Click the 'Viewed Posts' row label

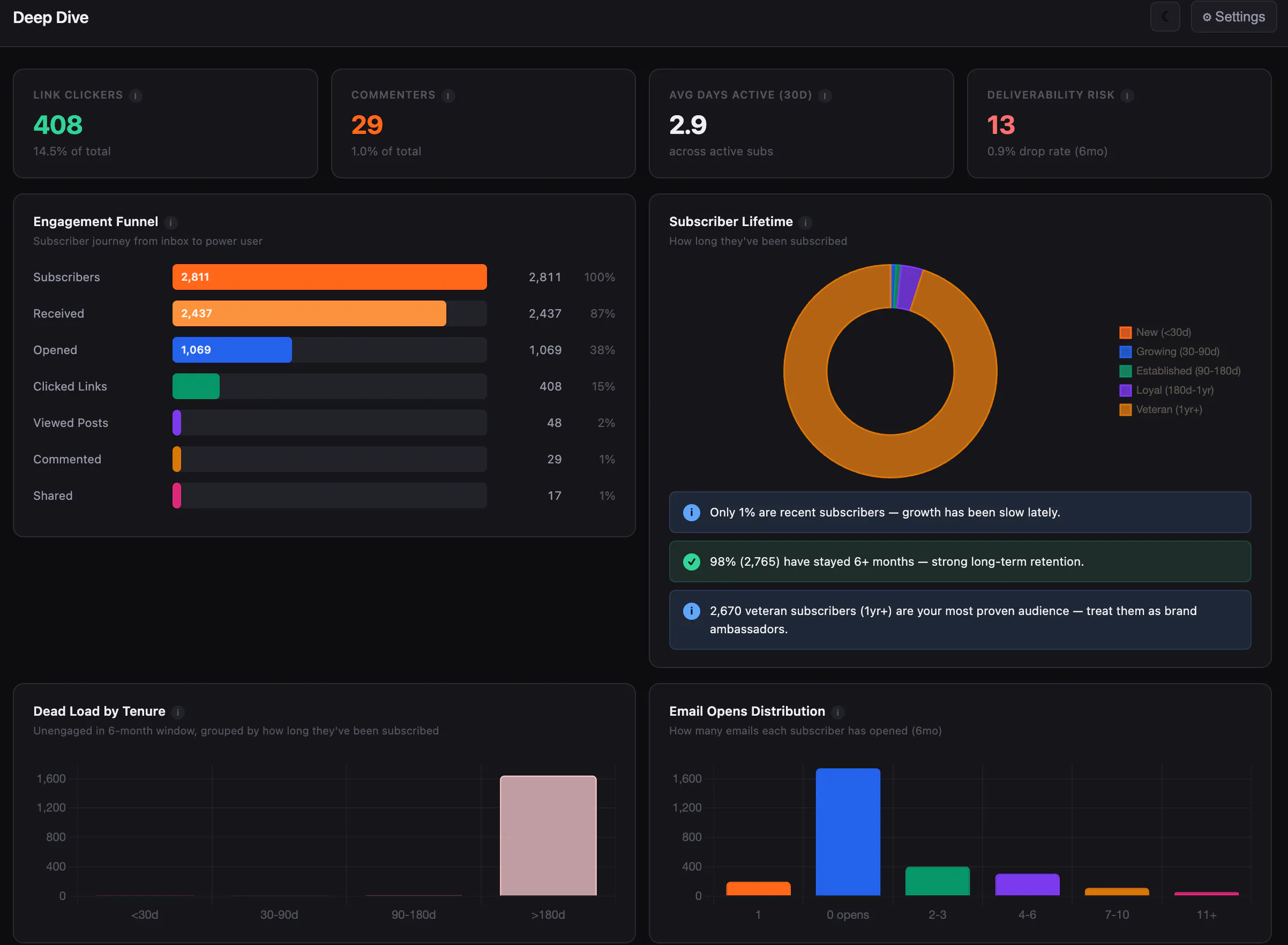point(70,423)
